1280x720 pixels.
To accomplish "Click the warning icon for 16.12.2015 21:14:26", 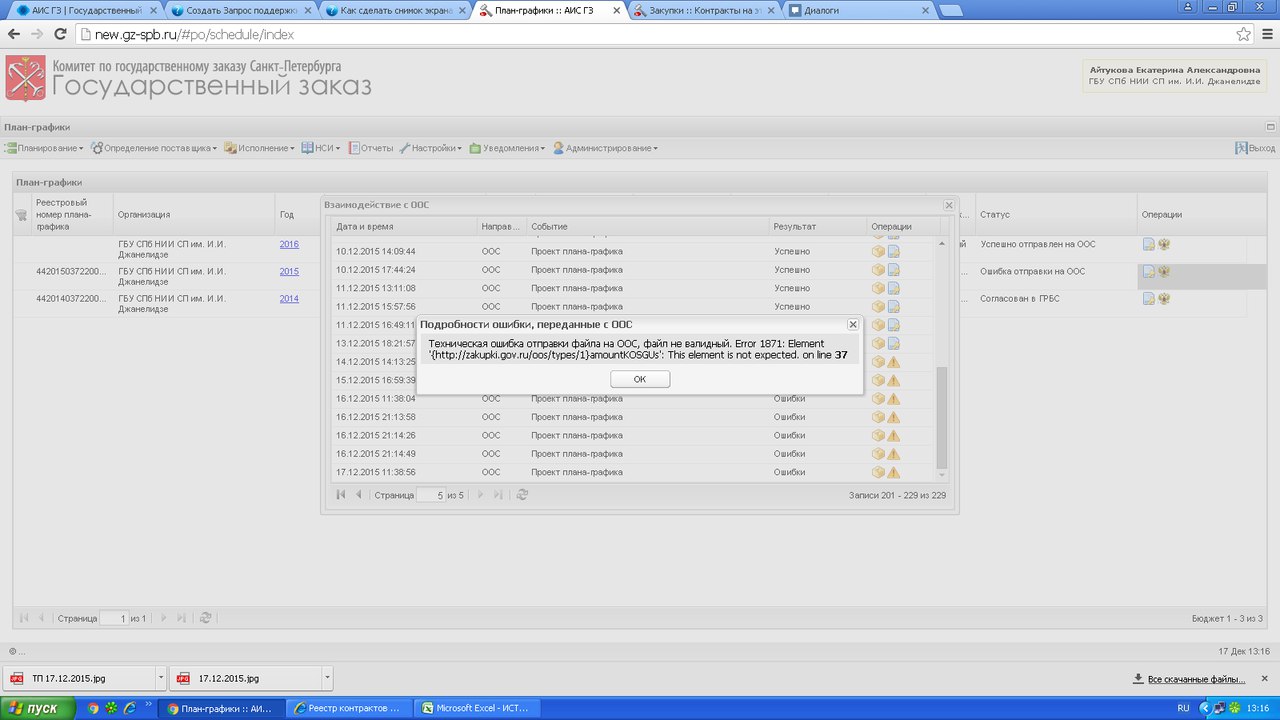I will [x=894, y=435].
